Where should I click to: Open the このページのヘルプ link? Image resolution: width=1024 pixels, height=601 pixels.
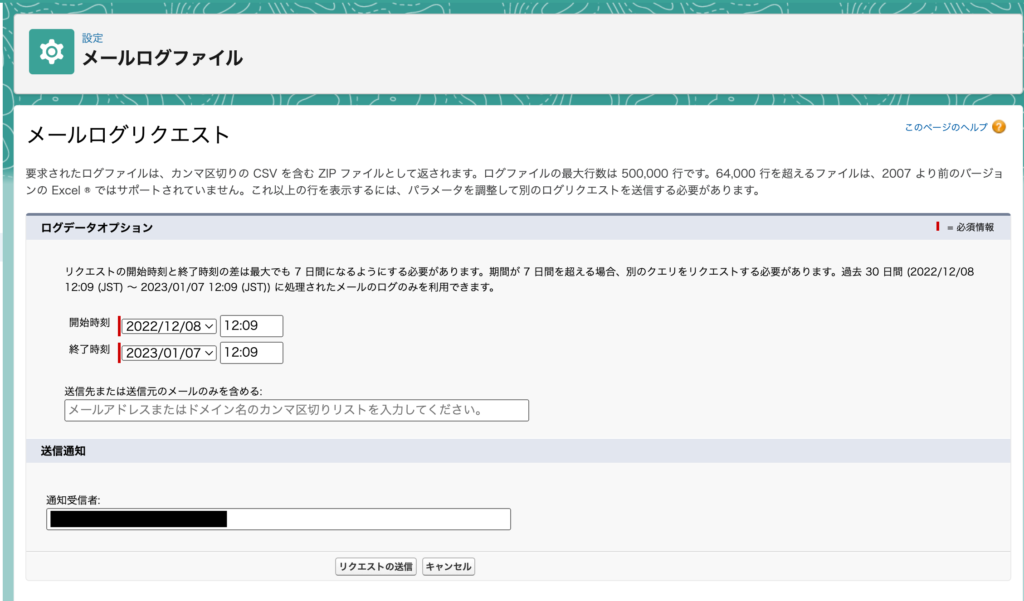pos(945,128)
